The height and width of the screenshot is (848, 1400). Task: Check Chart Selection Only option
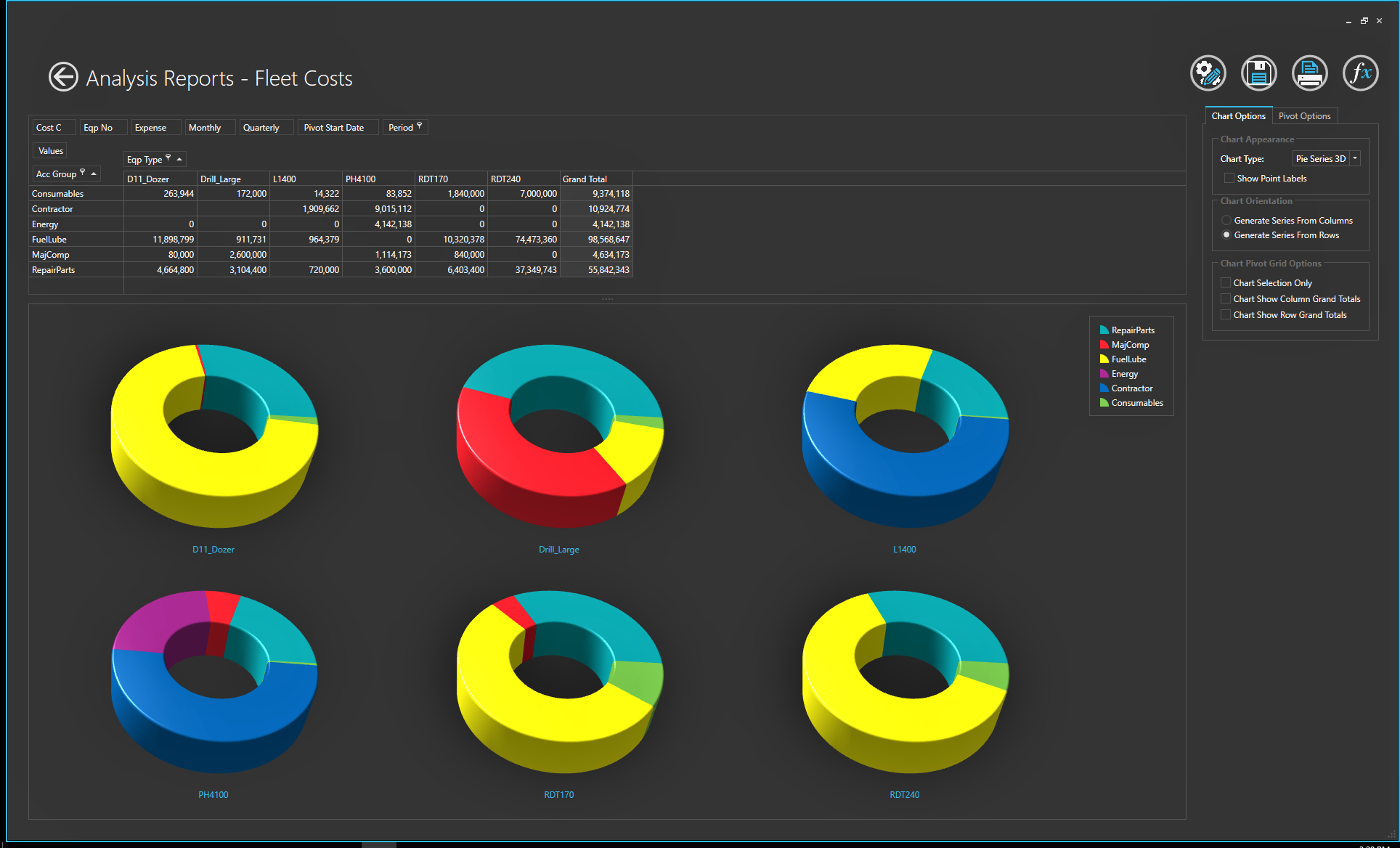click(1226, 282)
